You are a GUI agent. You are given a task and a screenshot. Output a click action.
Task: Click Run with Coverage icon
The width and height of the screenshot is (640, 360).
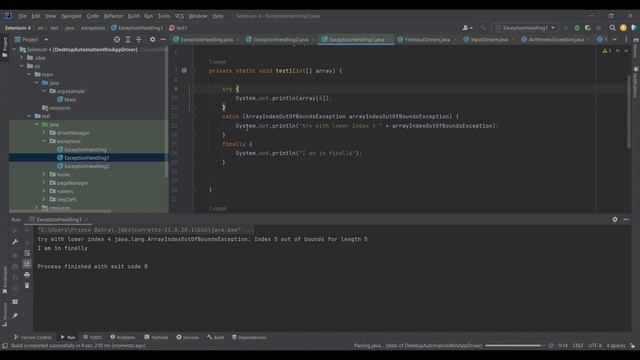click(x=588, y=28)
